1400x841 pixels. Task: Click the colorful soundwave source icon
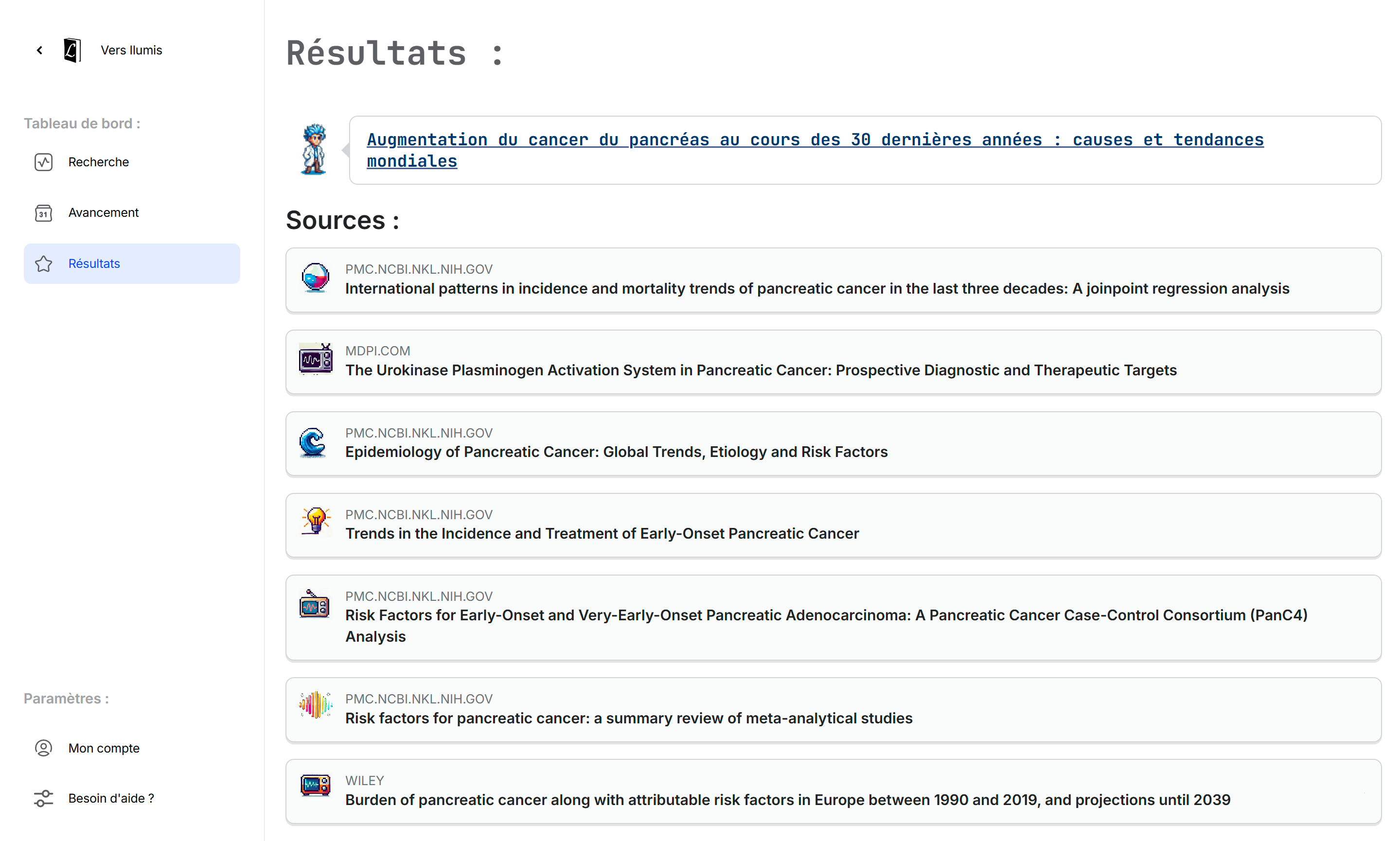click(x=316, y=705)
